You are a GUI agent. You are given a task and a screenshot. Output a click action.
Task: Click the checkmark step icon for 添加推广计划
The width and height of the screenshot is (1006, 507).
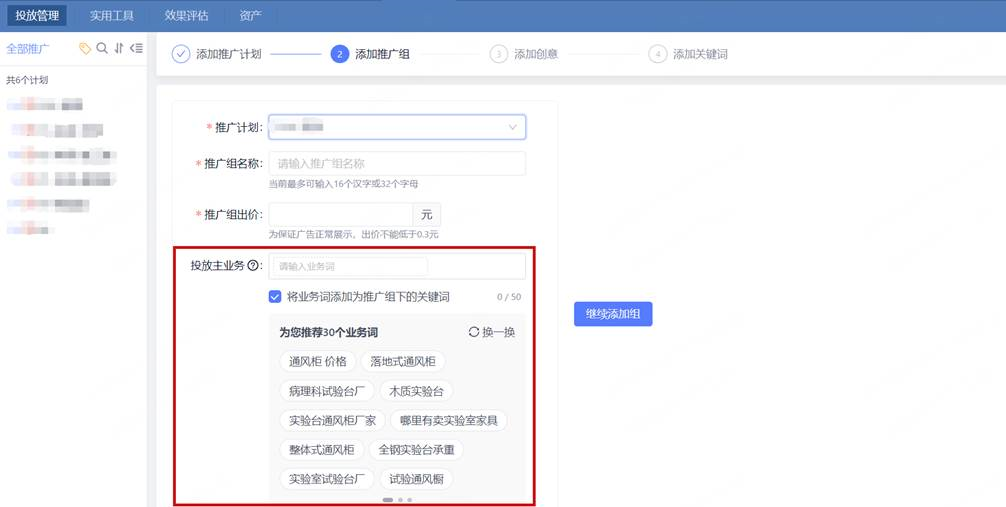tap(181, 54)
